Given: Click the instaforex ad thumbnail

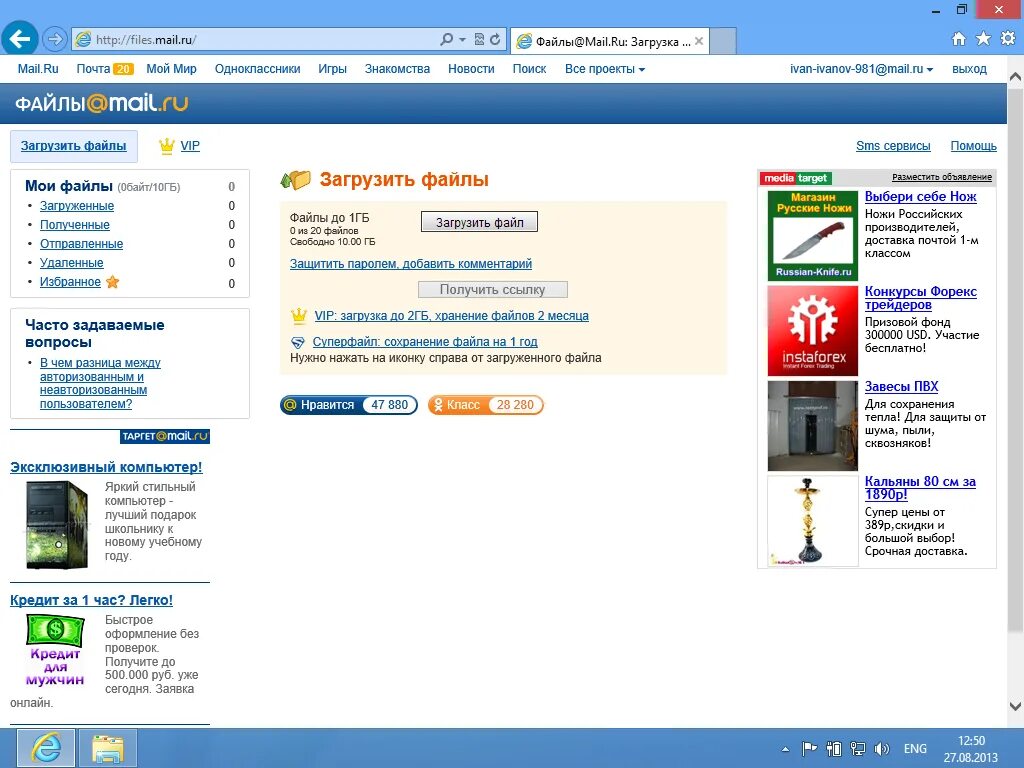Looking at the screenshot, I should coord(812,330).
